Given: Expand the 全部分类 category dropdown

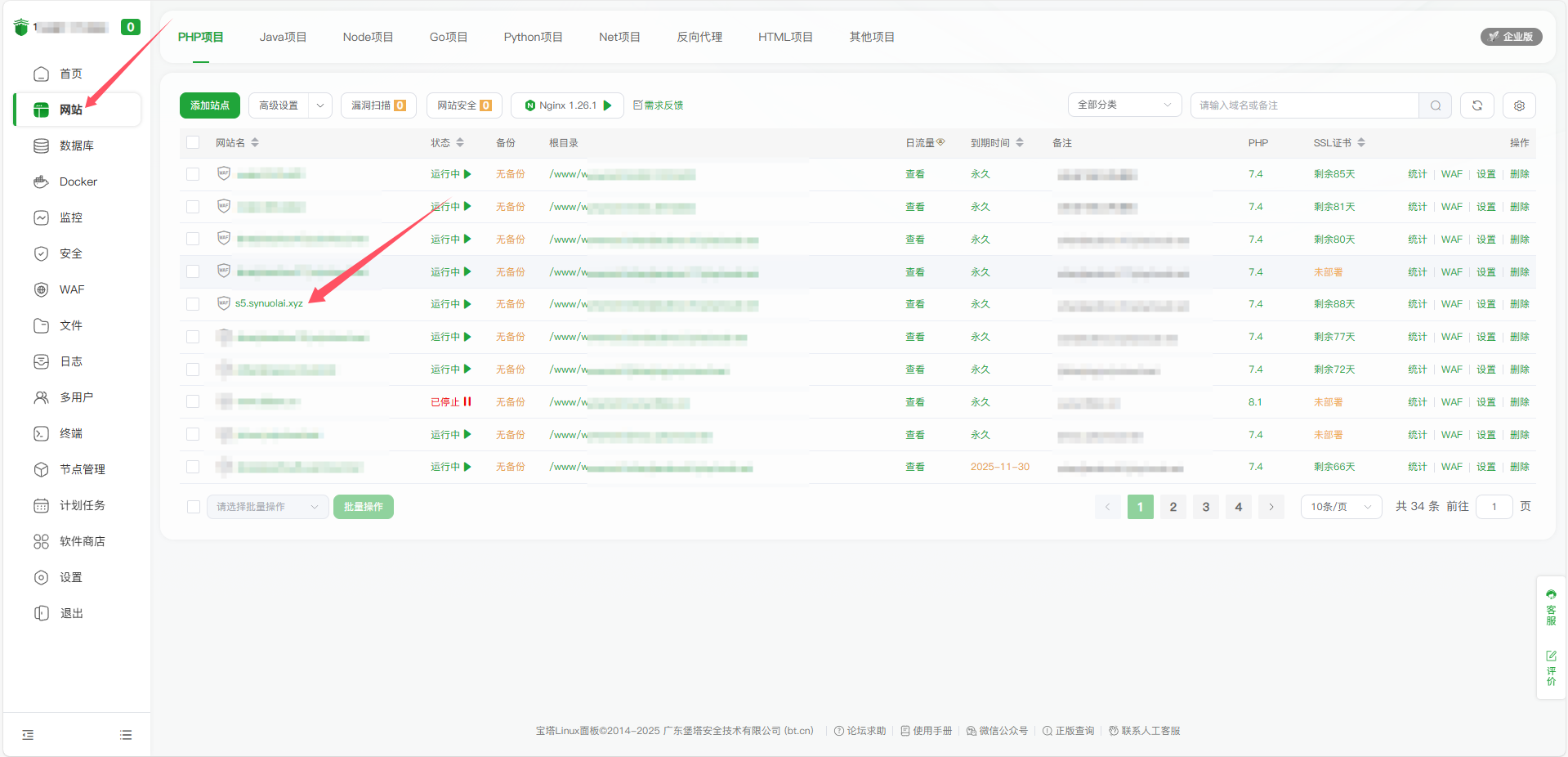Looking at the screenshot, I should pos(1124,105).
